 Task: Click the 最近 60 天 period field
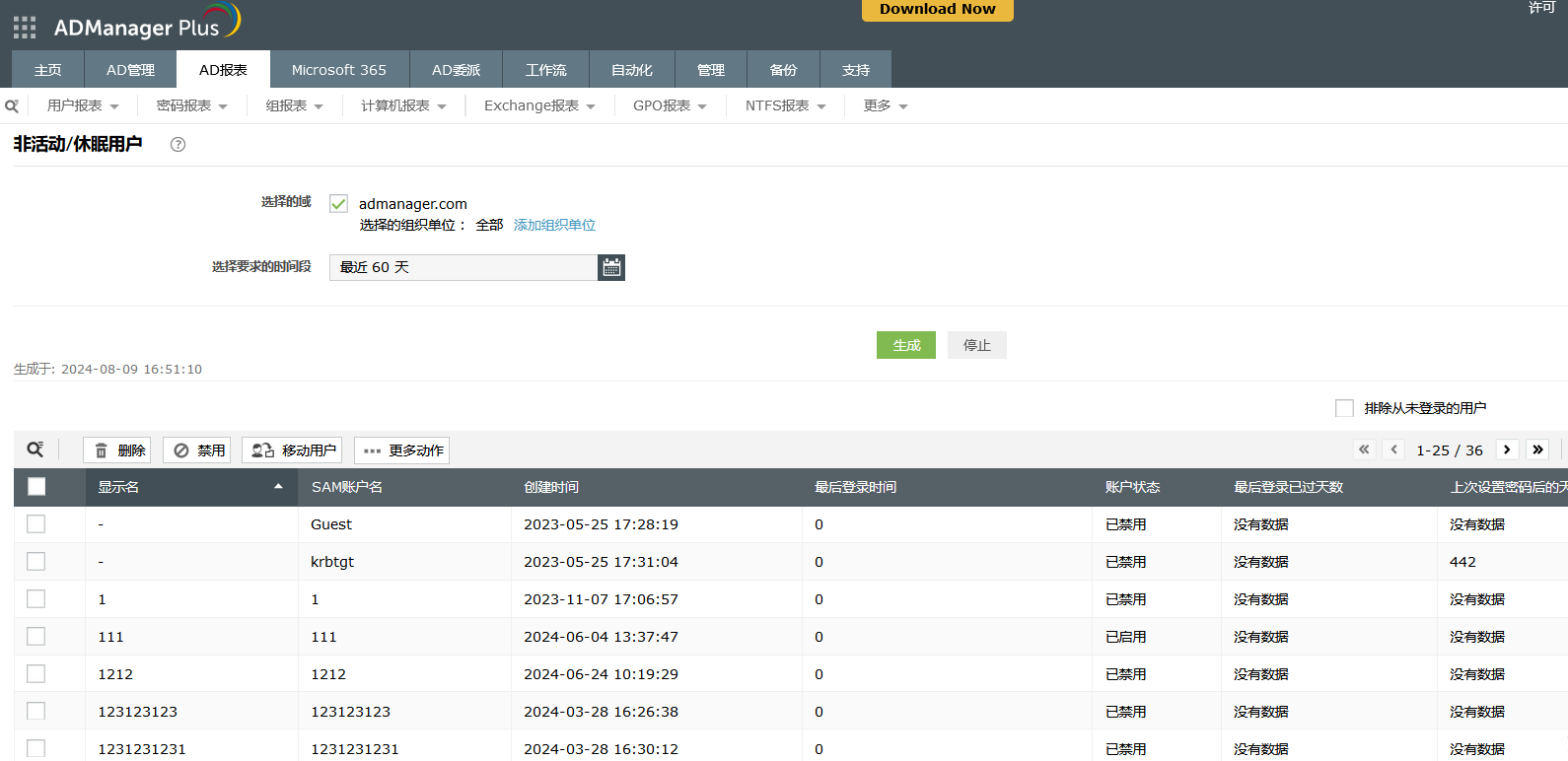pyautogui.click(x=463, y=267)
